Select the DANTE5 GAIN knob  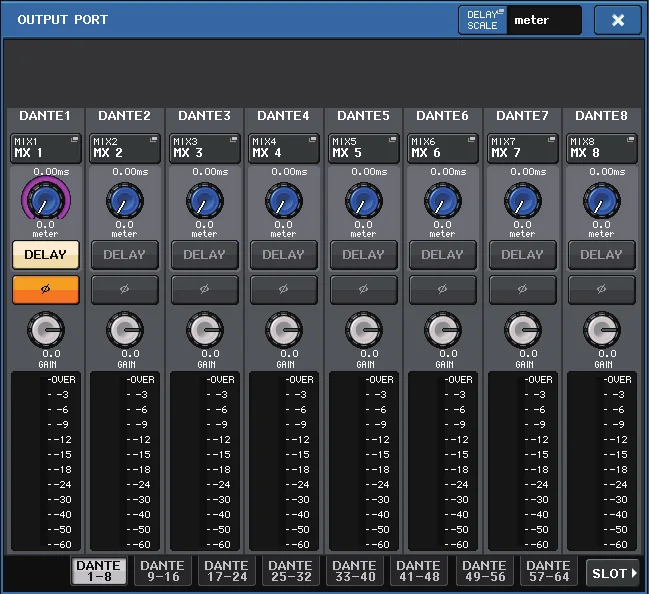(363, 330)
